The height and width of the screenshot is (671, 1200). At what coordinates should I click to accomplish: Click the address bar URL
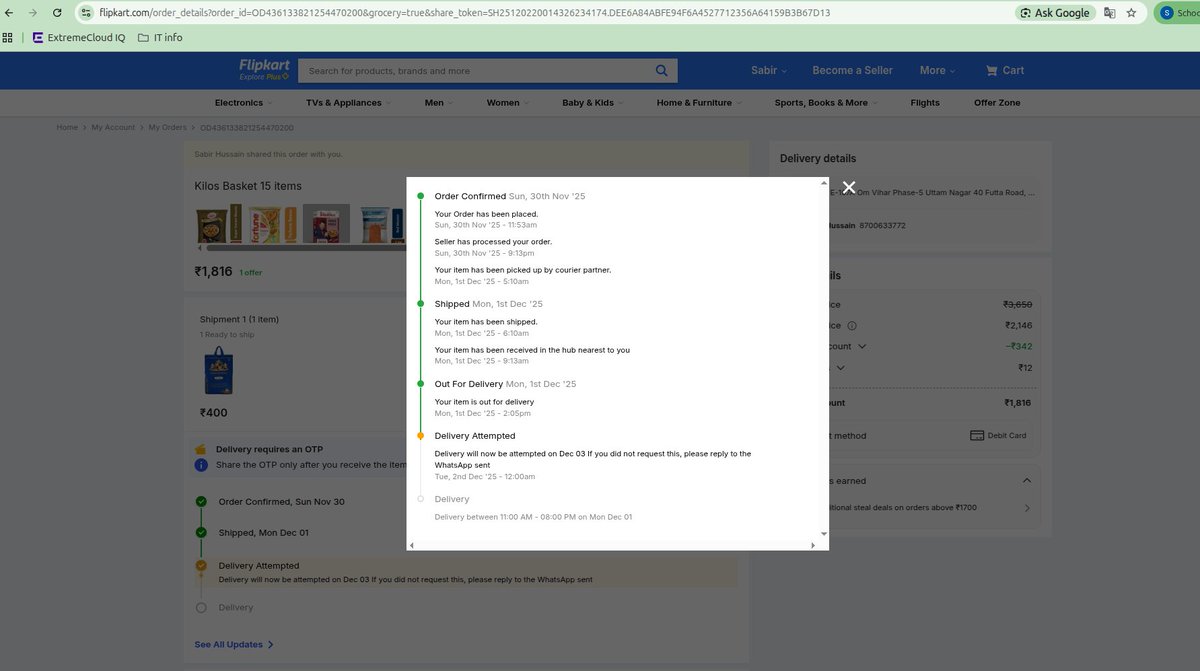point(465,13)
